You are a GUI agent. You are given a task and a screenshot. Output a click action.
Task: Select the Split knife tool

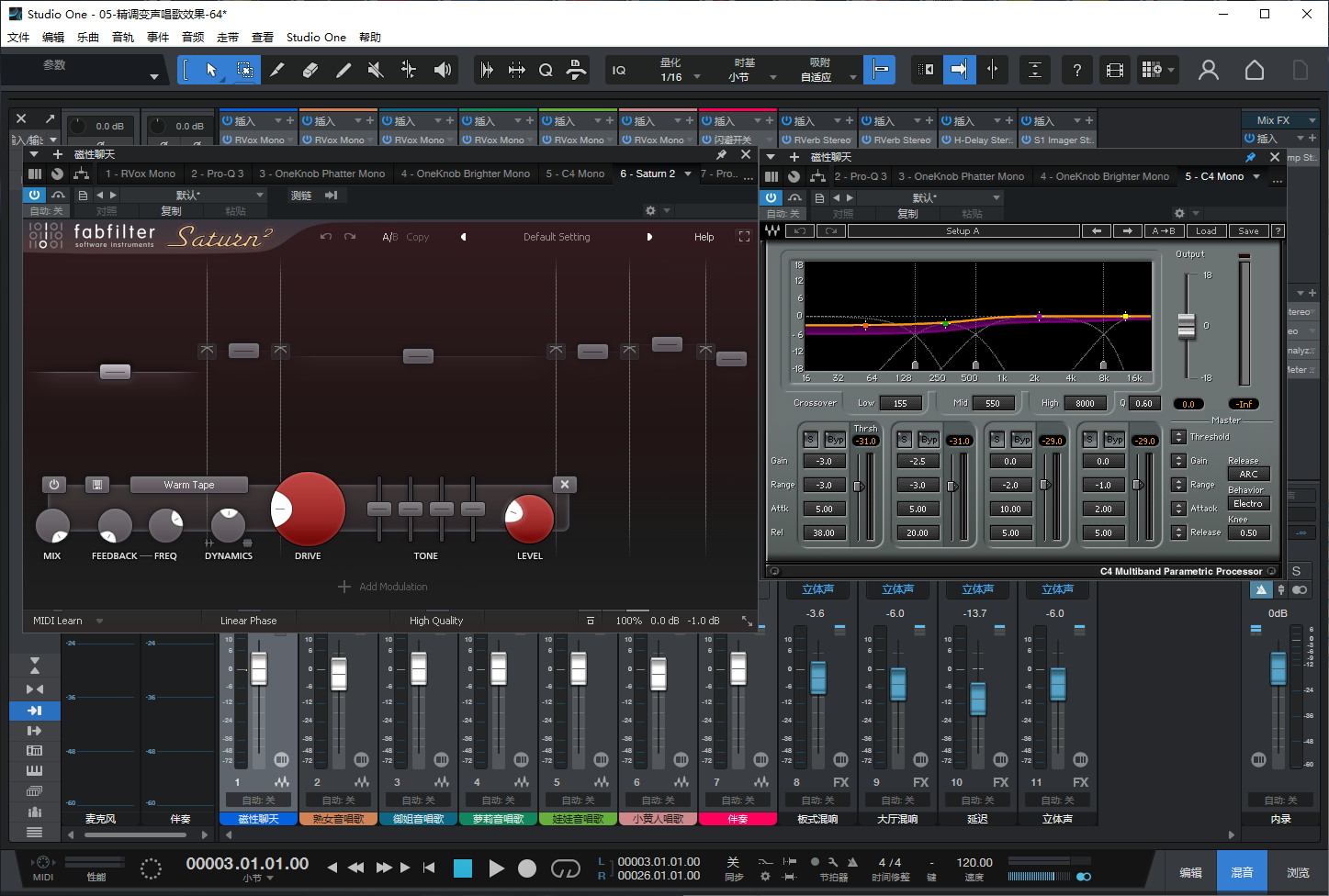(x=277, y=70)
